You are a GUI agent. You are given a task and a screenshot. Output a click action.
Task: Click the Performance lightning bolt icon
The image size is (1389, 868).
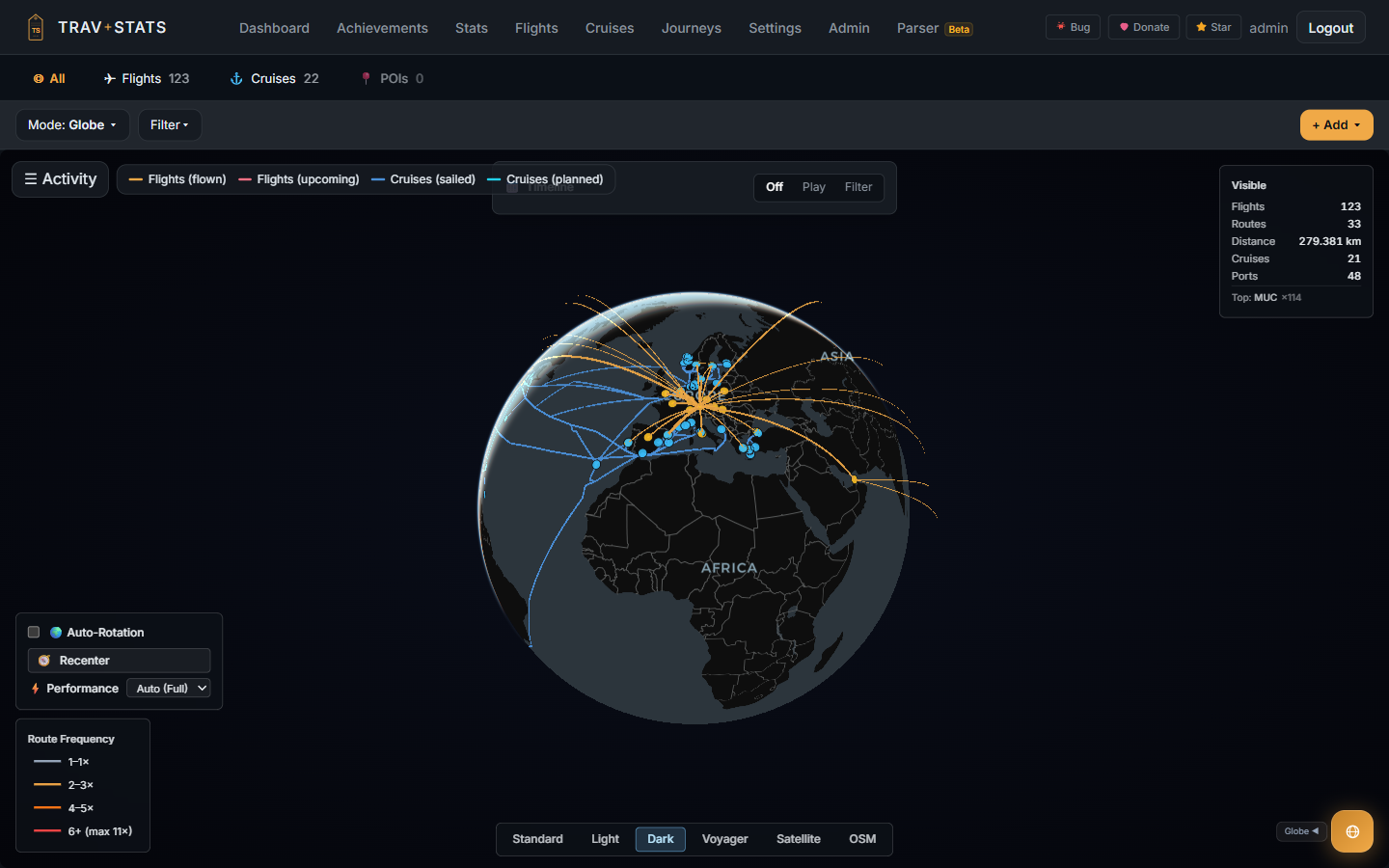coord(35,689)
